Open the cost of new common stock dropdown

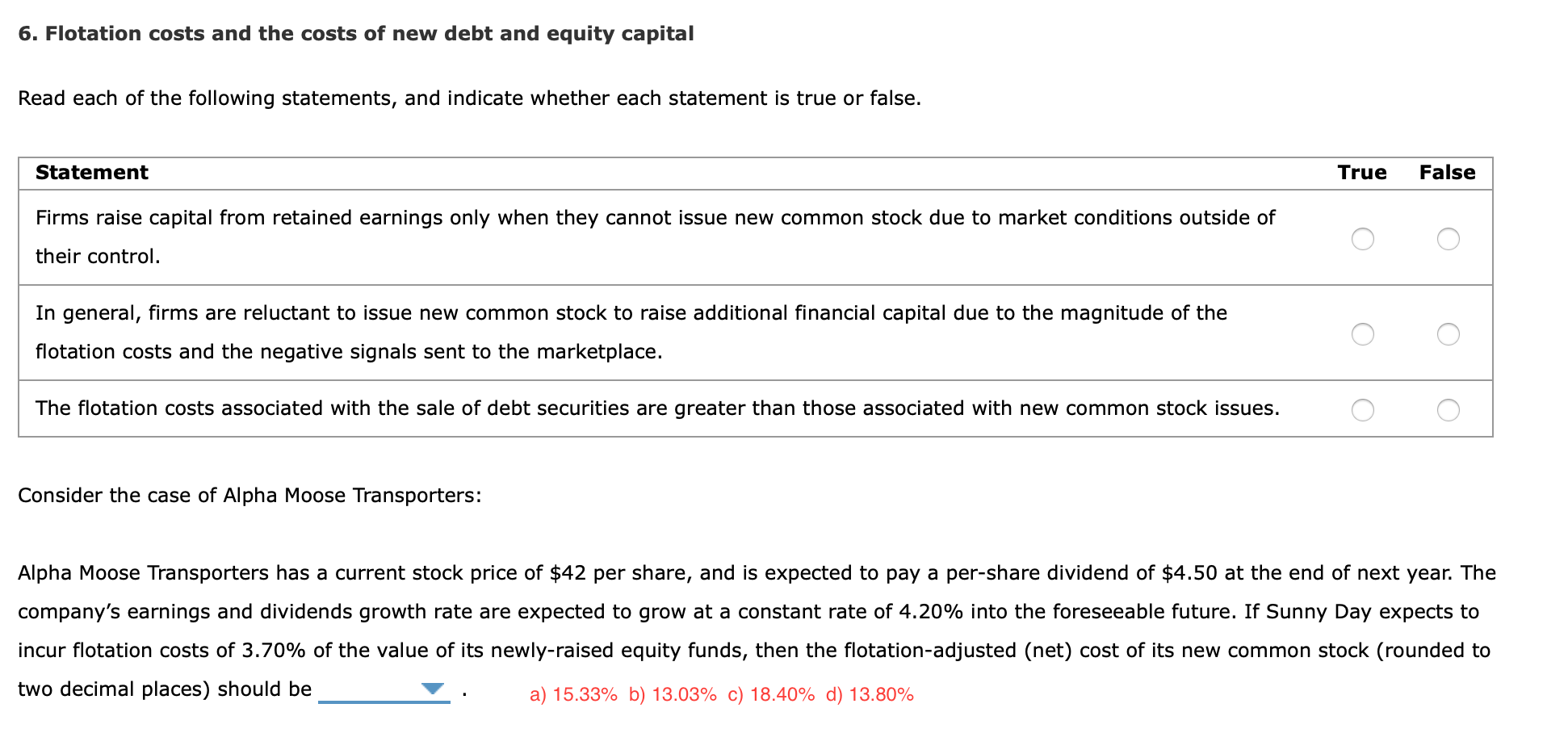point(386,690)
